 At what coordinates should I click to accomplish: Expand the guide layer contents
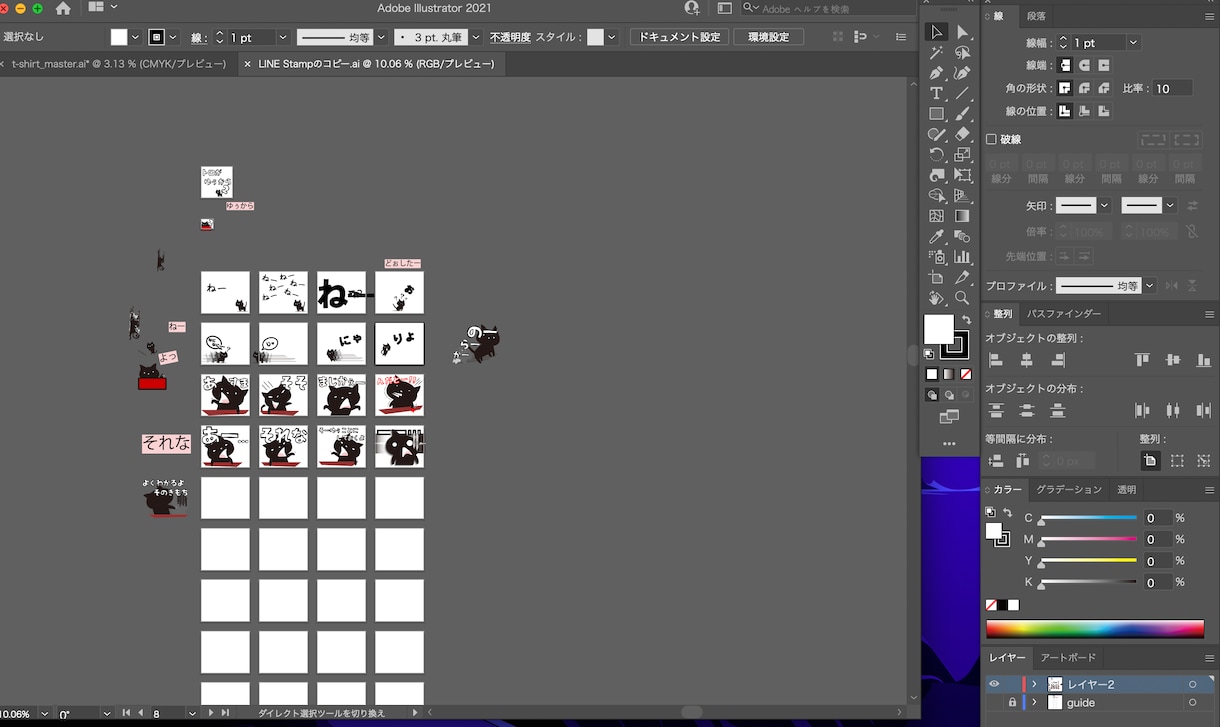[x=1034, y=703]
